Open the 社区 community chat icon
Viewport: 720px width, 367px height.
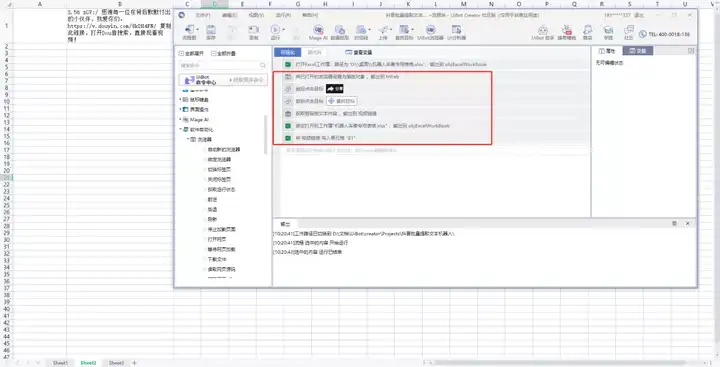tap(629, 30)
